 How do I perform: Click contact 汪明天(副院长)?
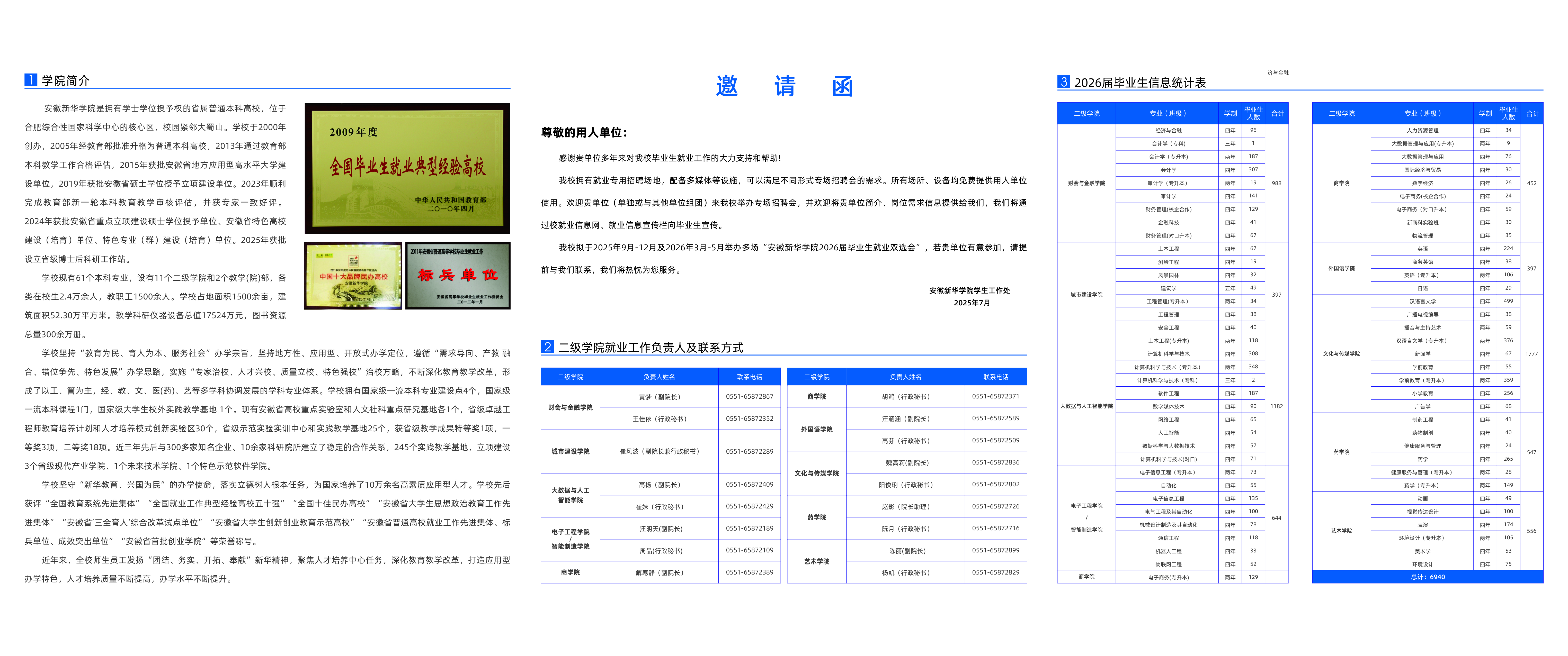coord(661,529)
